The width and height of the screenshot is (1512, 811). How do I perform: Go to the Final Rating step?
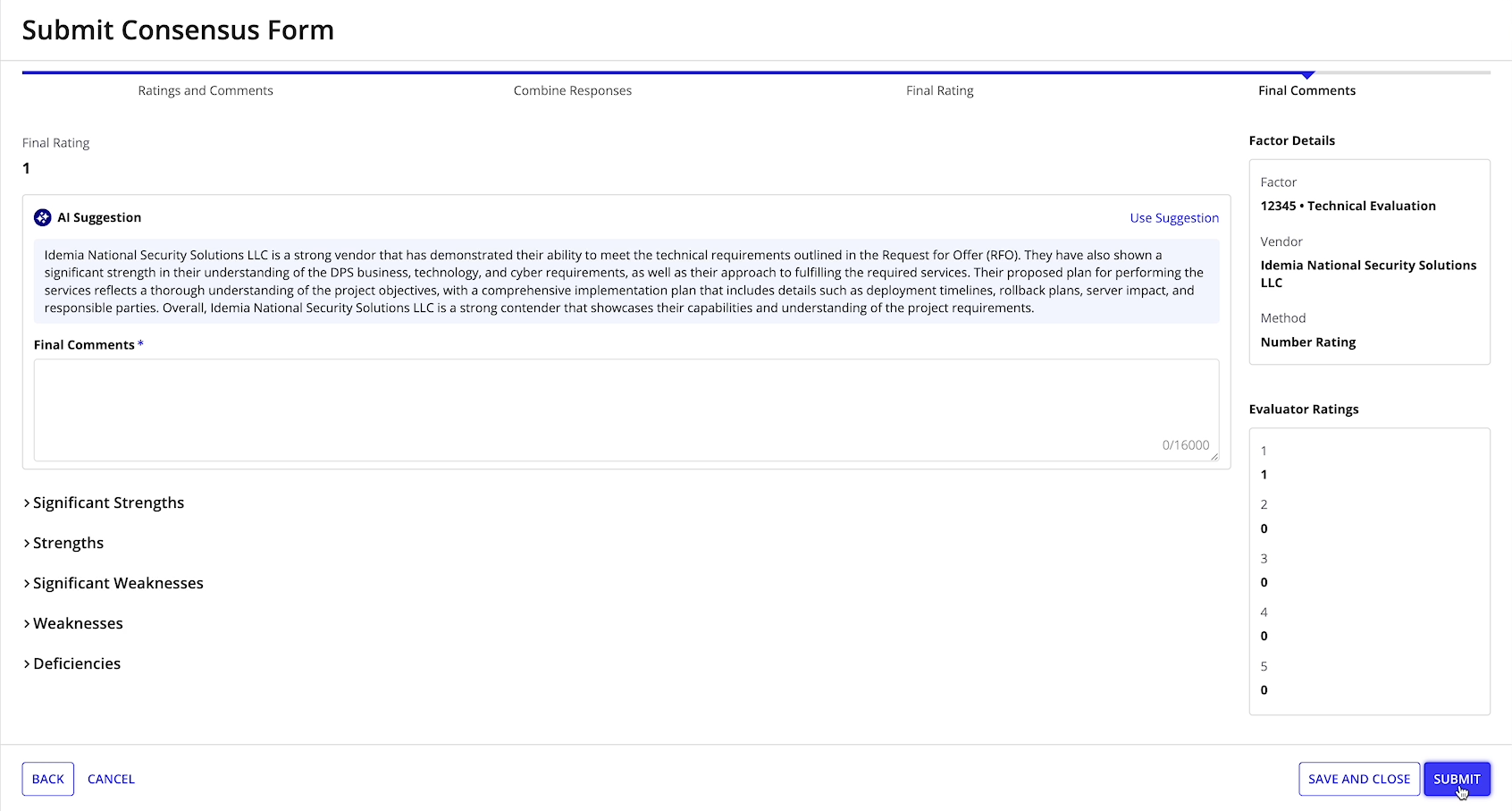[940, 90]
